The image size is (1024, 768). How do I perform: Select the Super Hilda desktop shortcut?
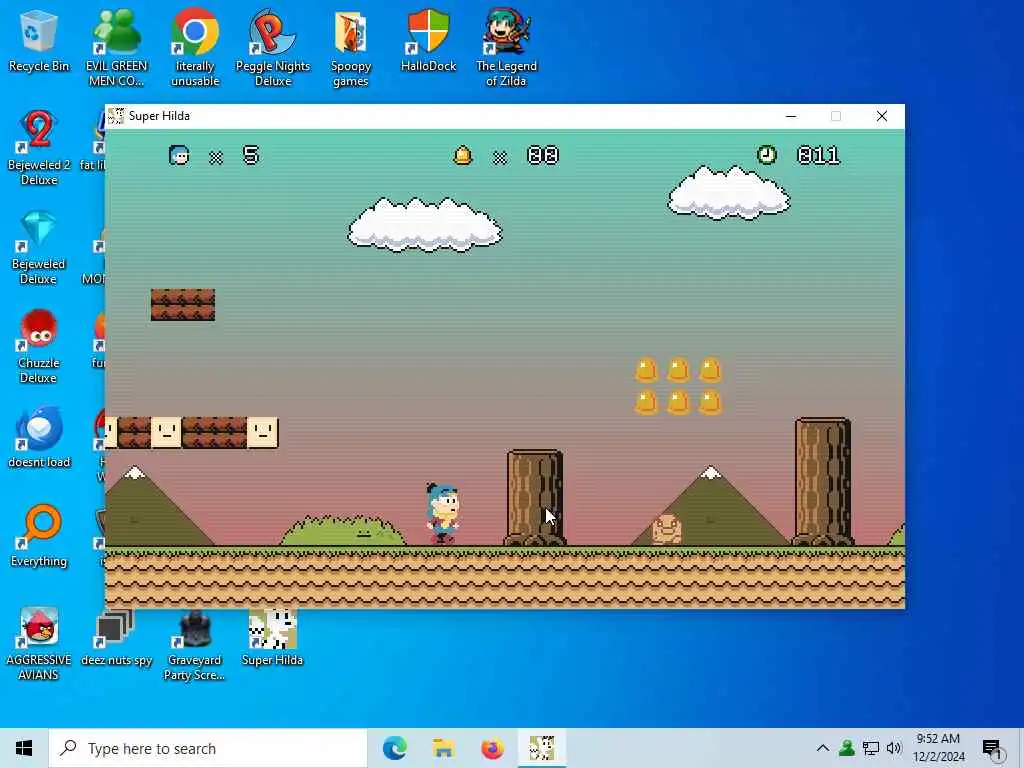272,636
